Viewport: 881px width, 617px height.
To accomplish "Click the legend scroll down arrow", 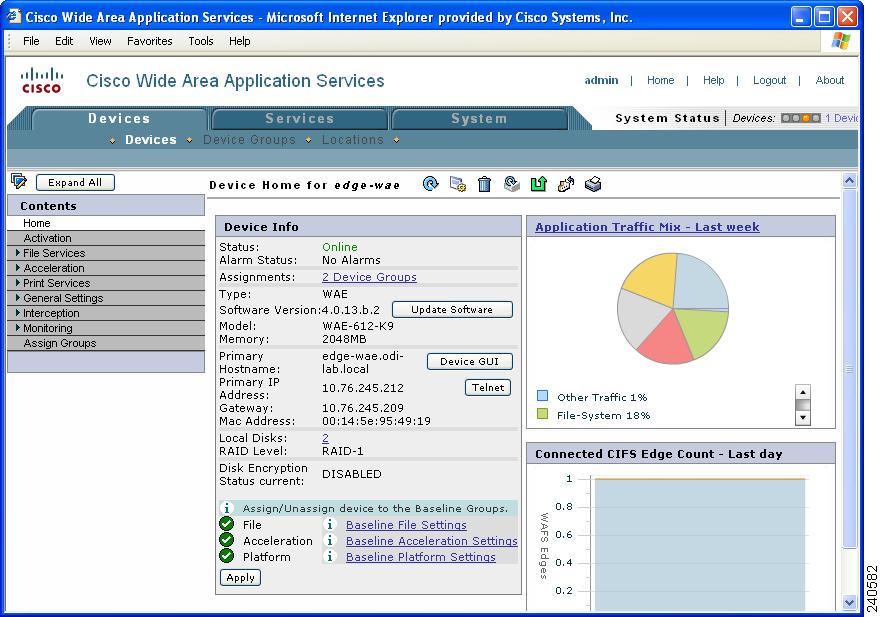I will [803, 418].
